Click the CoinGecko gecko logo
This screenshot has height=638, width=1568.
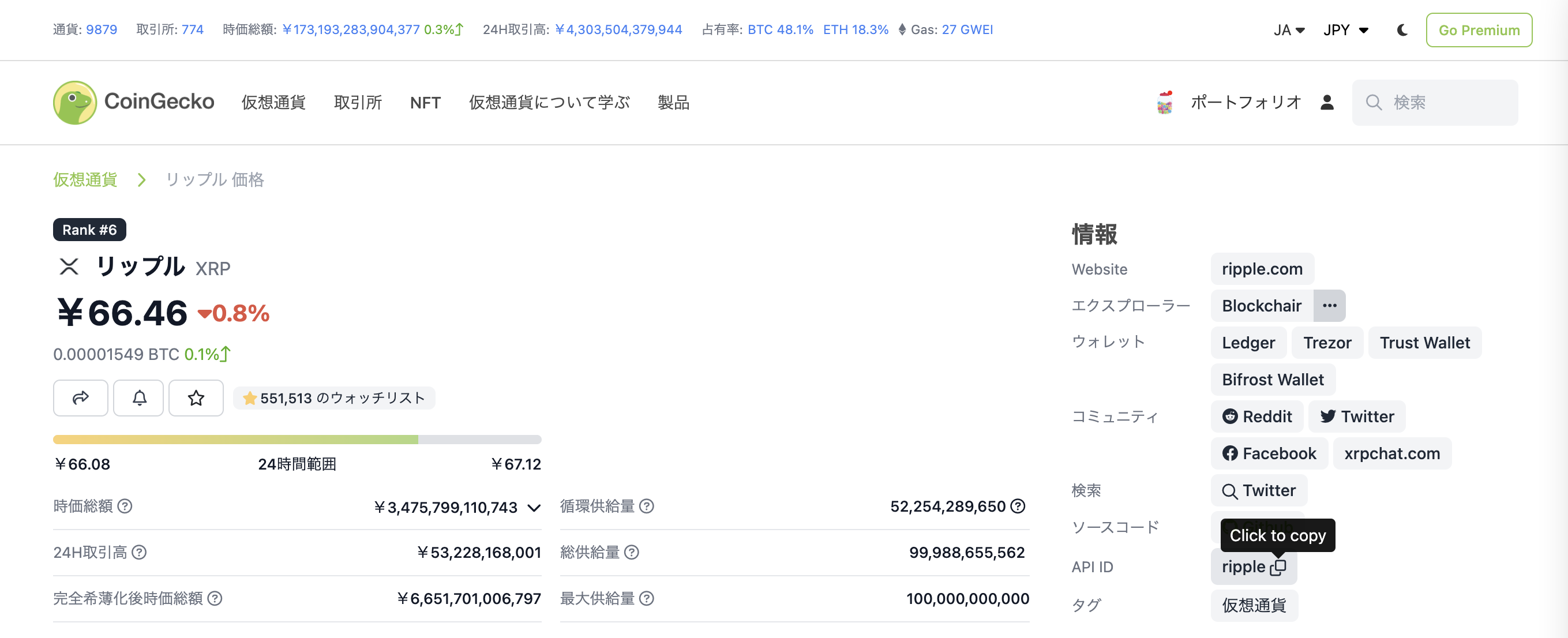tap(75, 102)
